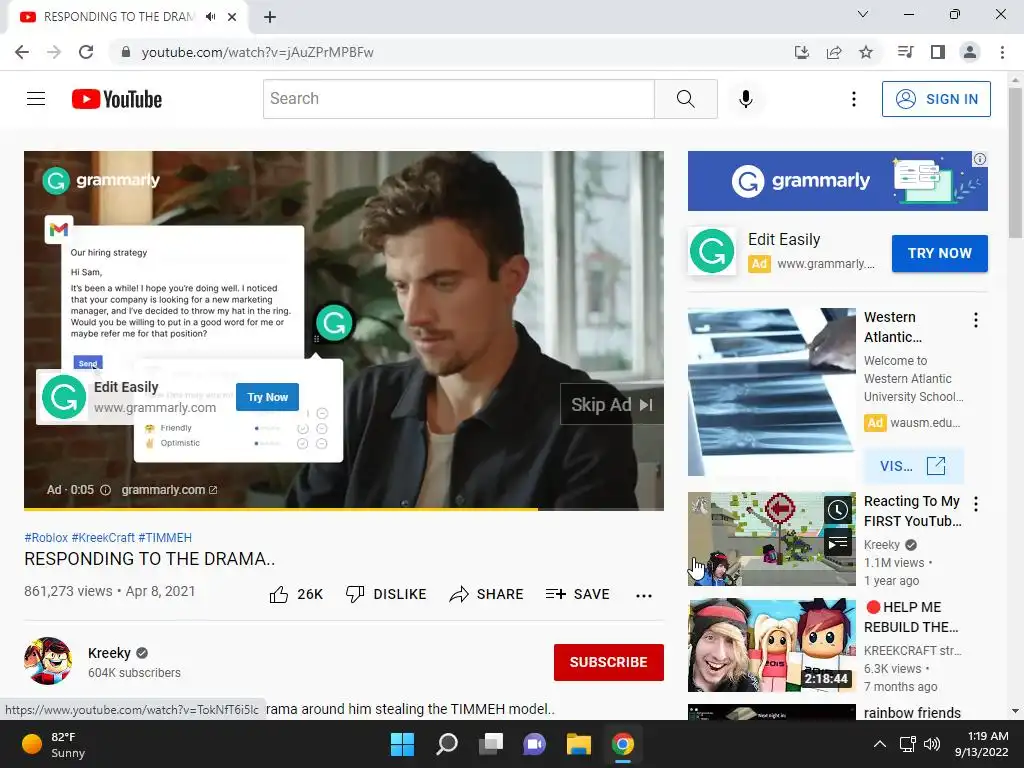Open the #TIMMEH hashtag
The width and height of the screenshot is (1024, 768).
coord(165,537)
